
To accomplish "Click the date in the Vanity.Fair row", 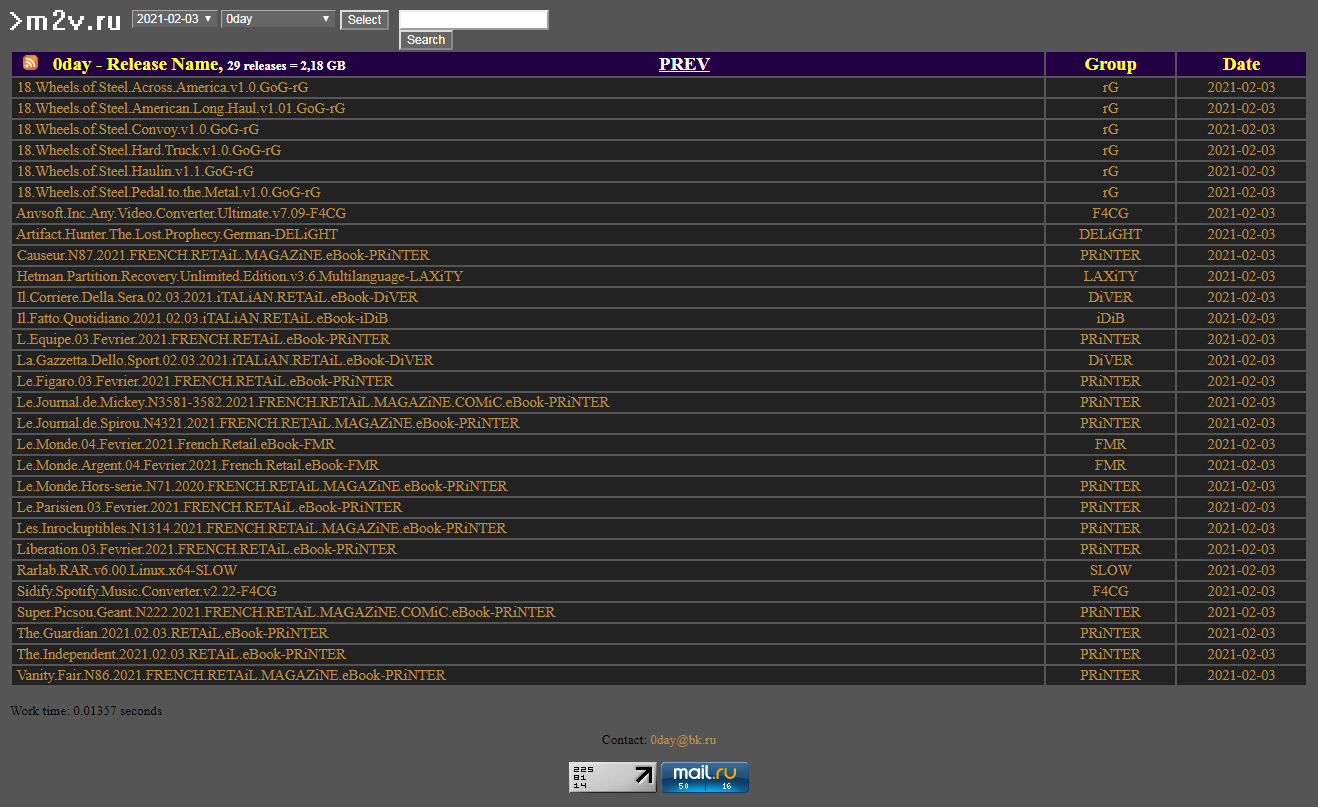I will point(1241,675).
